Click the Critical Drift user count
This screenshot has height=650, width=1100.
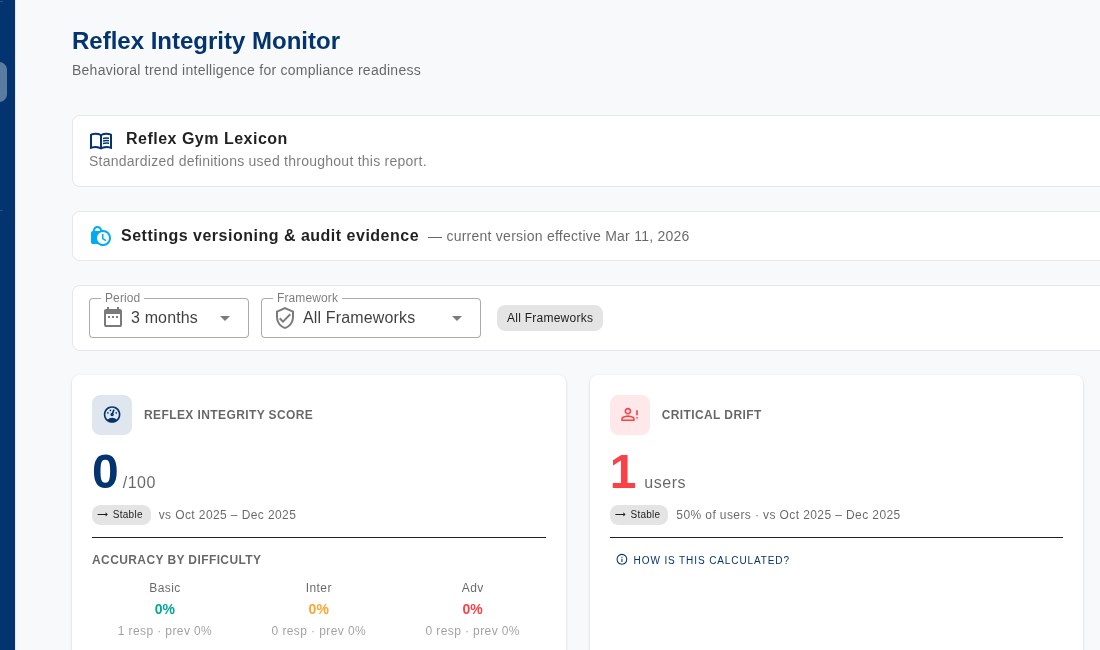(623, 473)
